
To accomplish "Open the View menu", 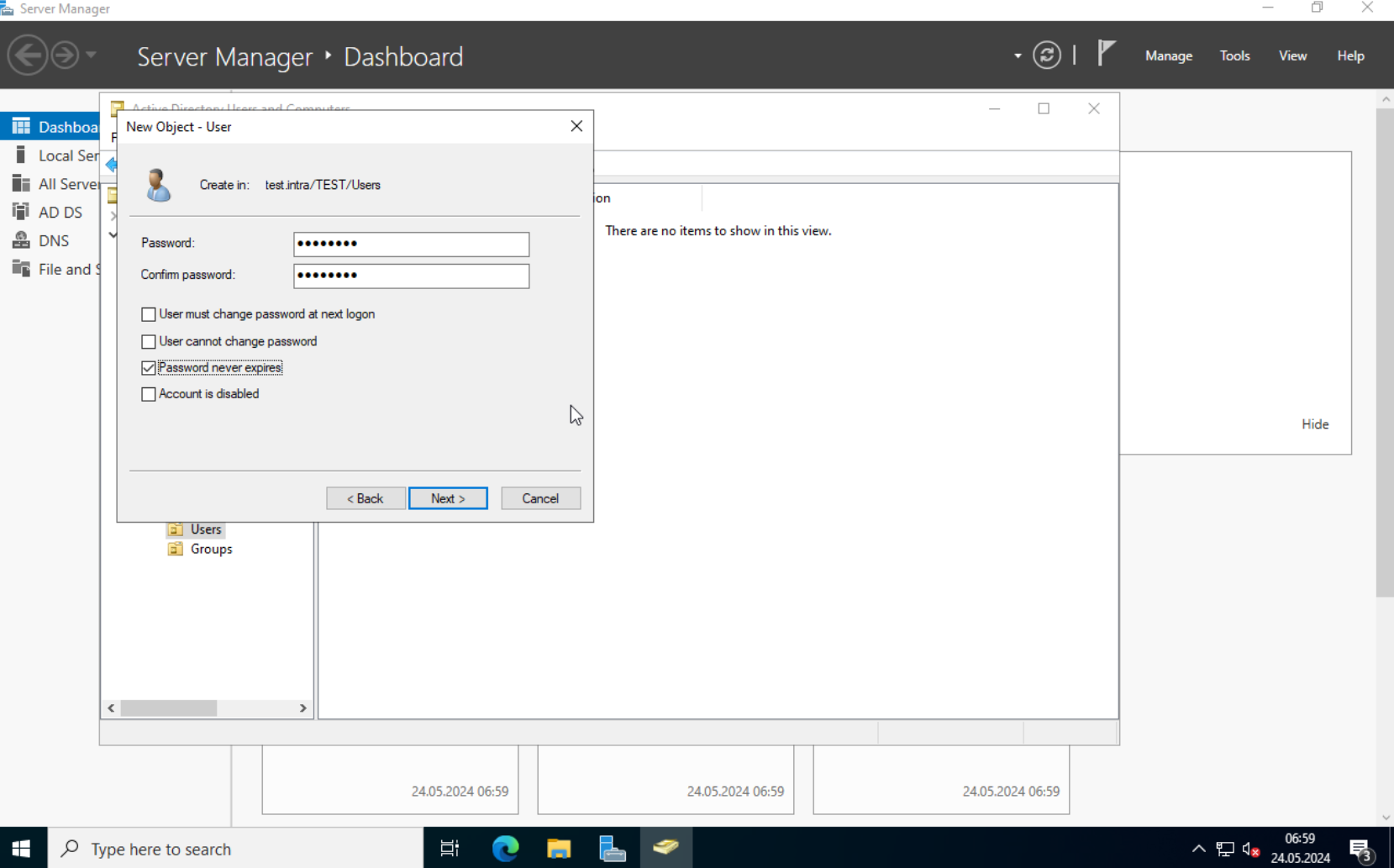I will coord(1292,55).
